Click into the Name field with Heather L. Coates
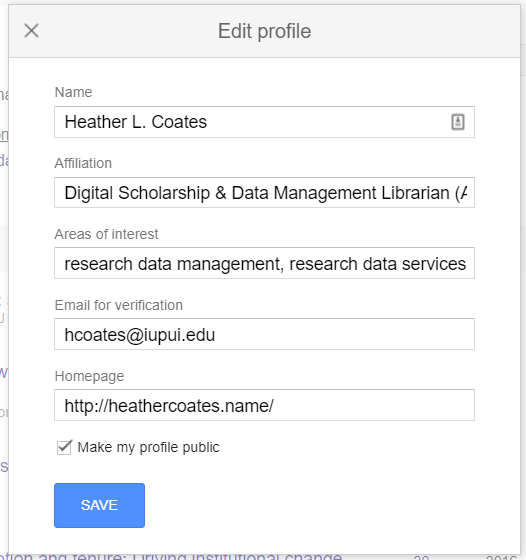 264,122
